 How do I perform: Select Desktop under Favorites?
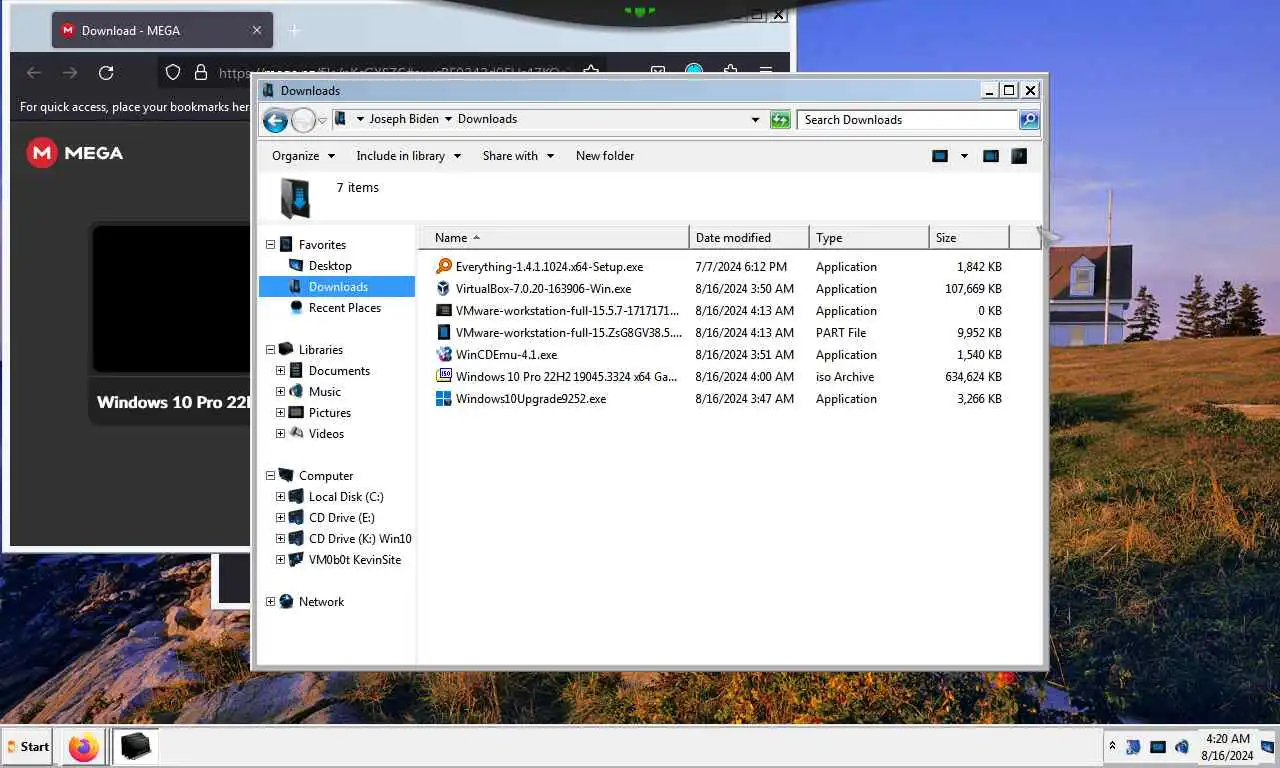coord(330,266)
